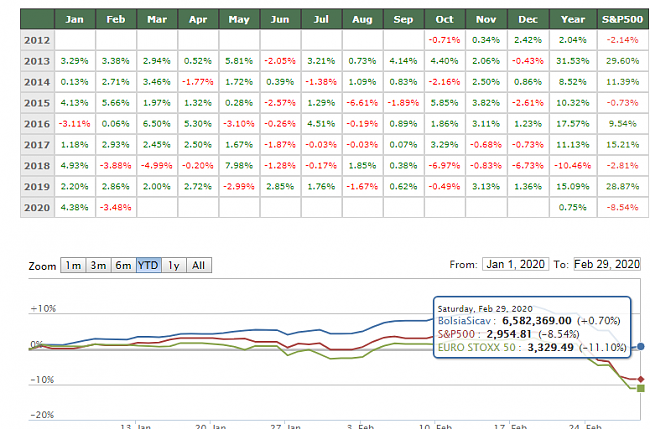
Task: Click the EURO STOXX 50 3,329.49 tooltip line
Action: click(532, 347)
